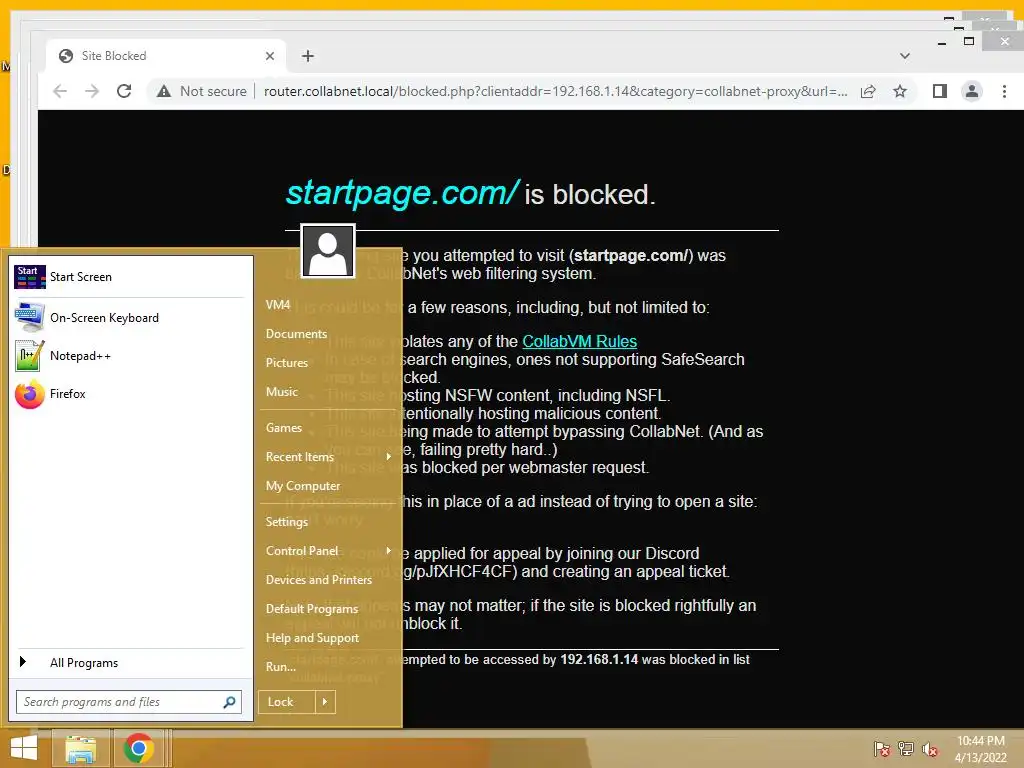Click the Lock button
This screenshot has height=768, width=1024.
[x=287, y=702]
